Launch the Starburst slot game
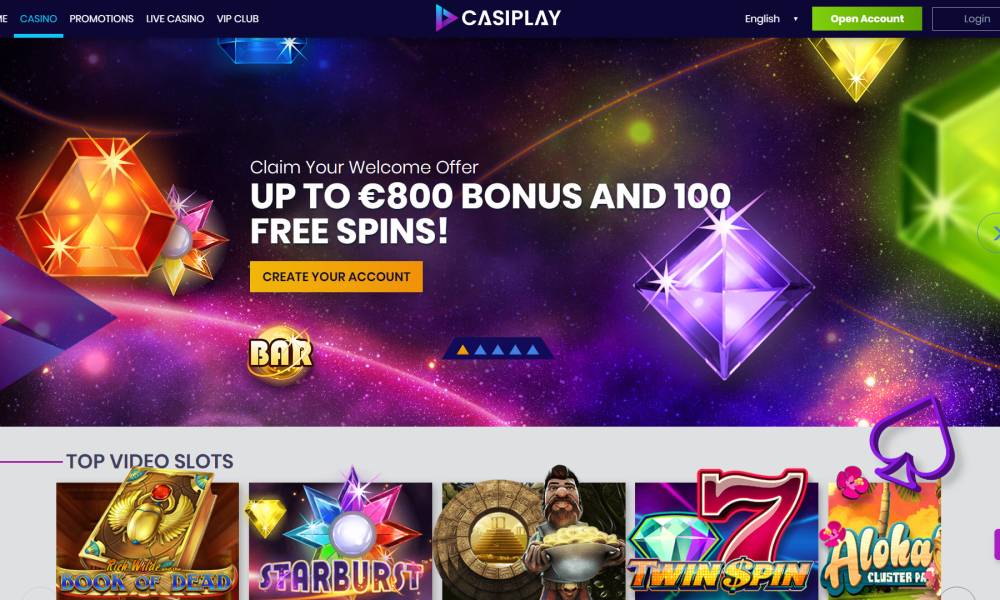1000x600 pixels. 341,541
